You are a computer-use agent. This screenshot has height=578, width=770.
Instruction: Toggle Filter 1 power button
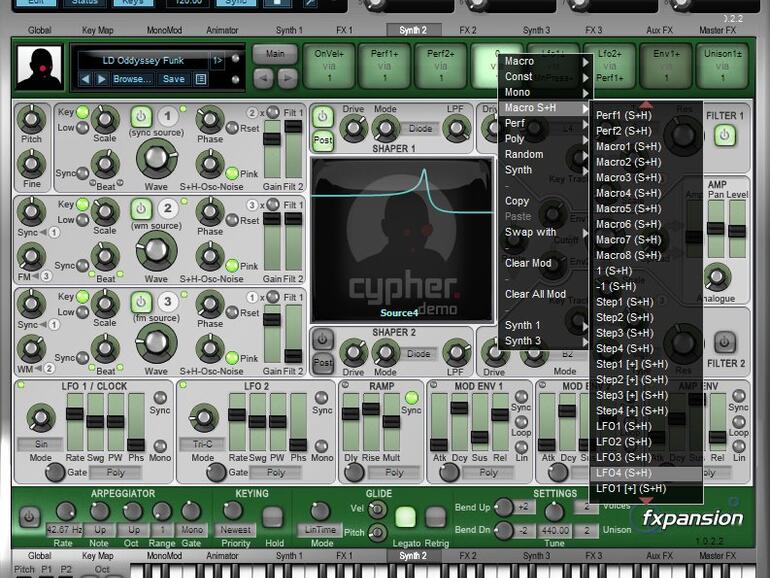725,135
